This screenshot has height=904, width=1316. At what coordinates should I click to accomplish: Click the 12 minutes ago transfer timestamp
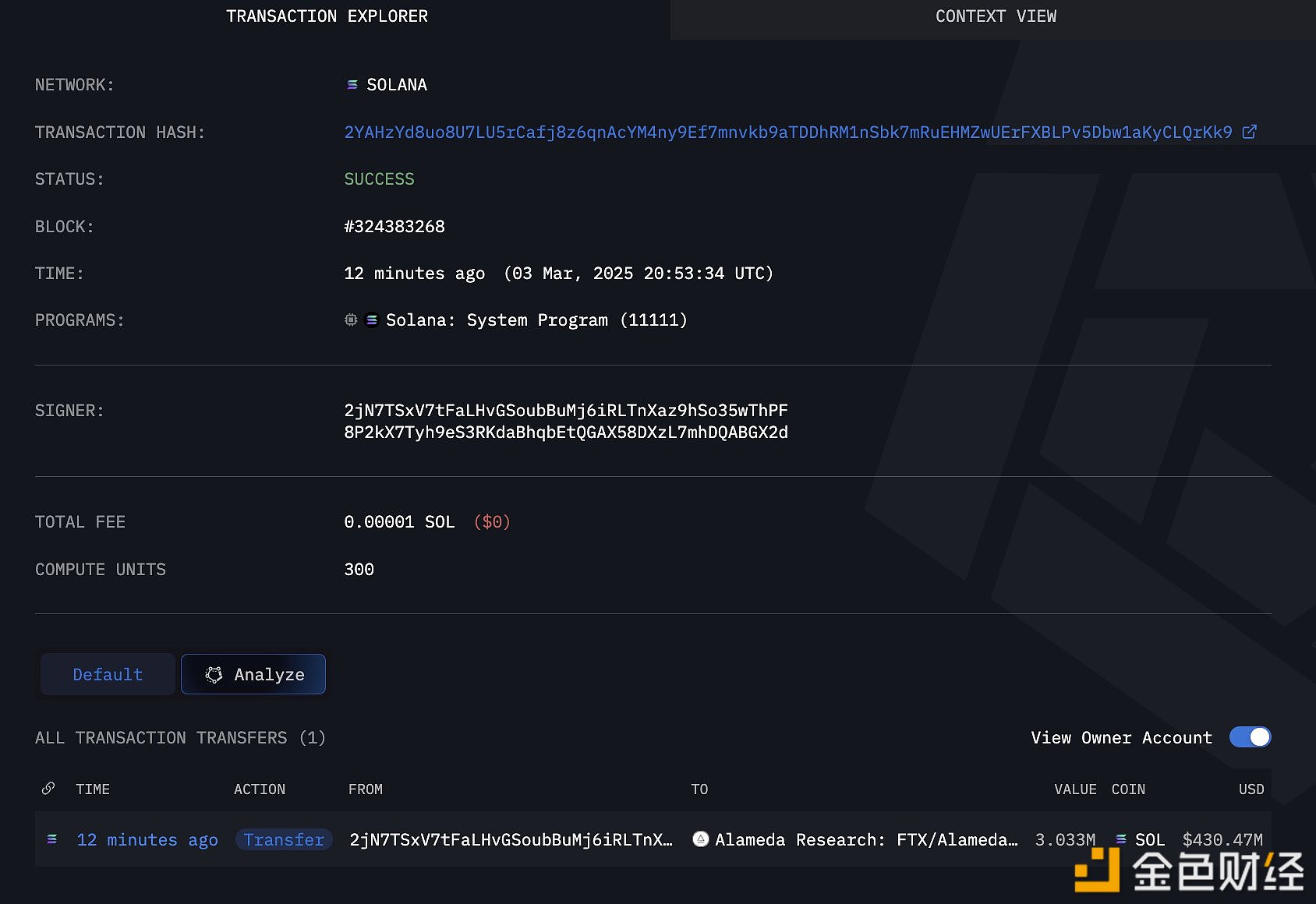point(147,839)
